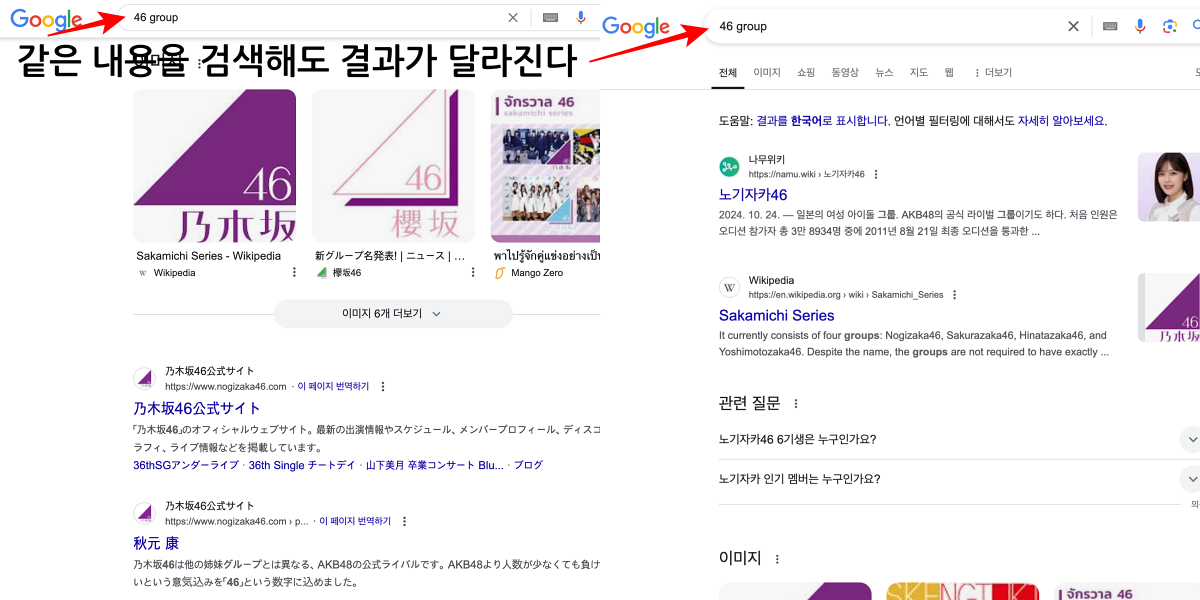Switch to the 이미지 tab
Viewport: 1200px width, 600px height.
[767, 72]
